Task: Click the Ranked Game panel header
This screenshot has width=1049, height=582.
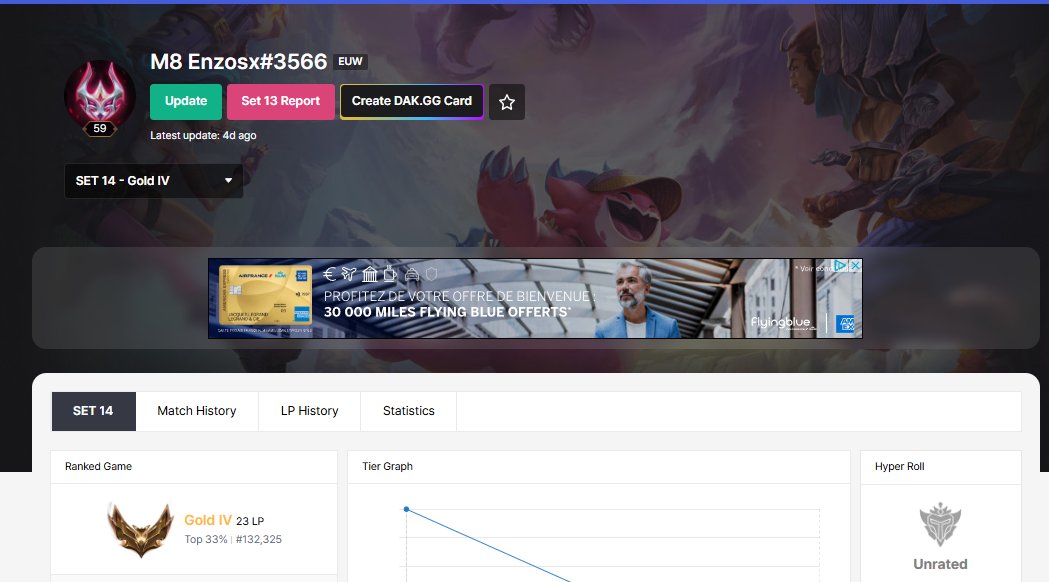Action: pyautogui.click(x=194, y=467)
